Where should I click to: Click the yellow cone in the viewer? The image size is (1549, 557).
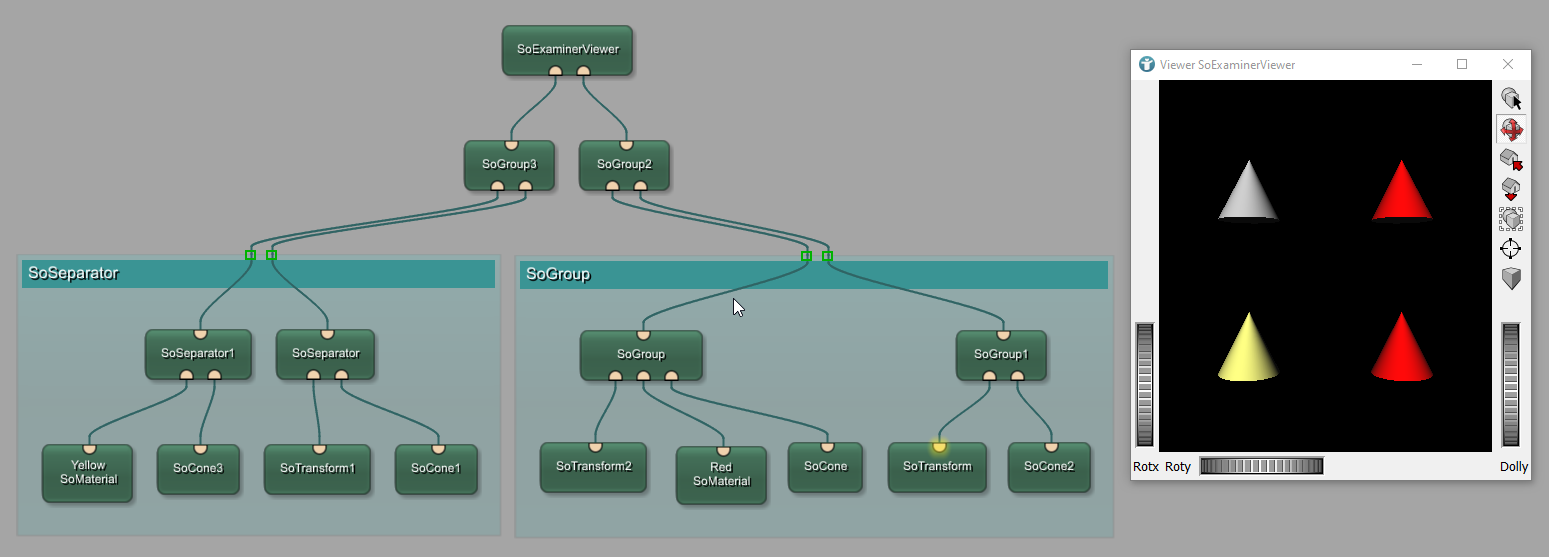click(1247, 349)
